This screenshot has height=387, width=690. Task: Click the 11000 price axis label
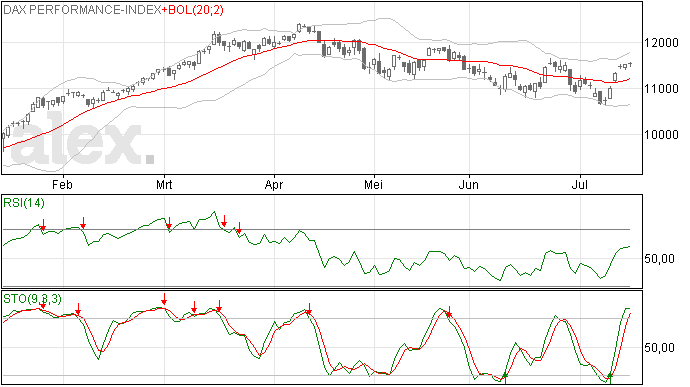(x=661, y=89)
